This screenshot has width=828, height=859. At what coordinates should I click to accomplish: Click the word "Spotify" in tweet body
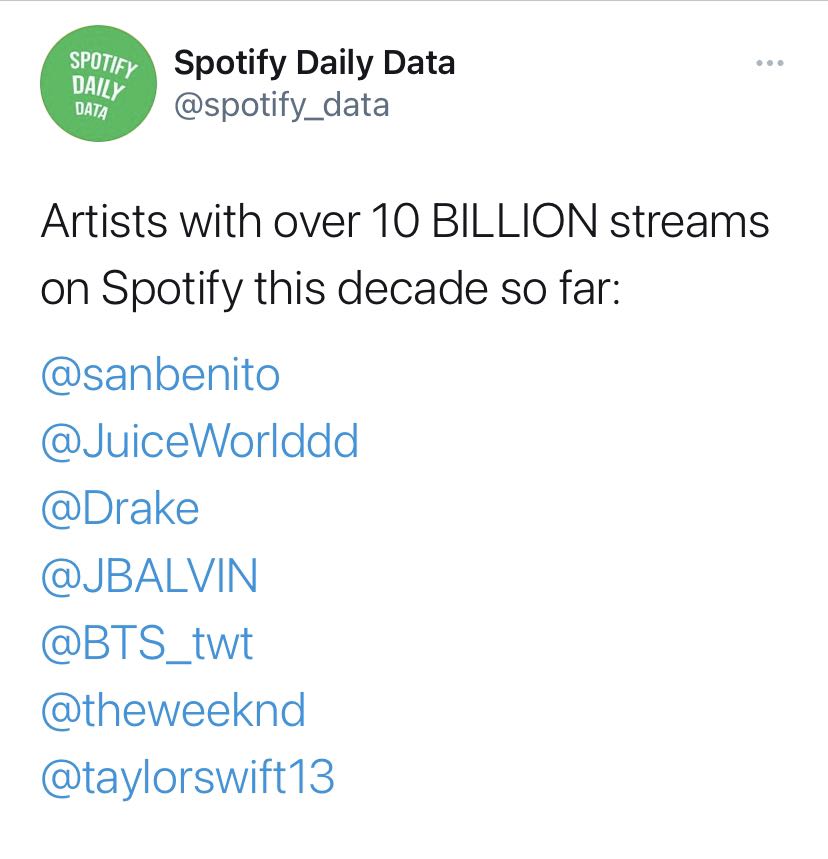click(x=172, y=289)
